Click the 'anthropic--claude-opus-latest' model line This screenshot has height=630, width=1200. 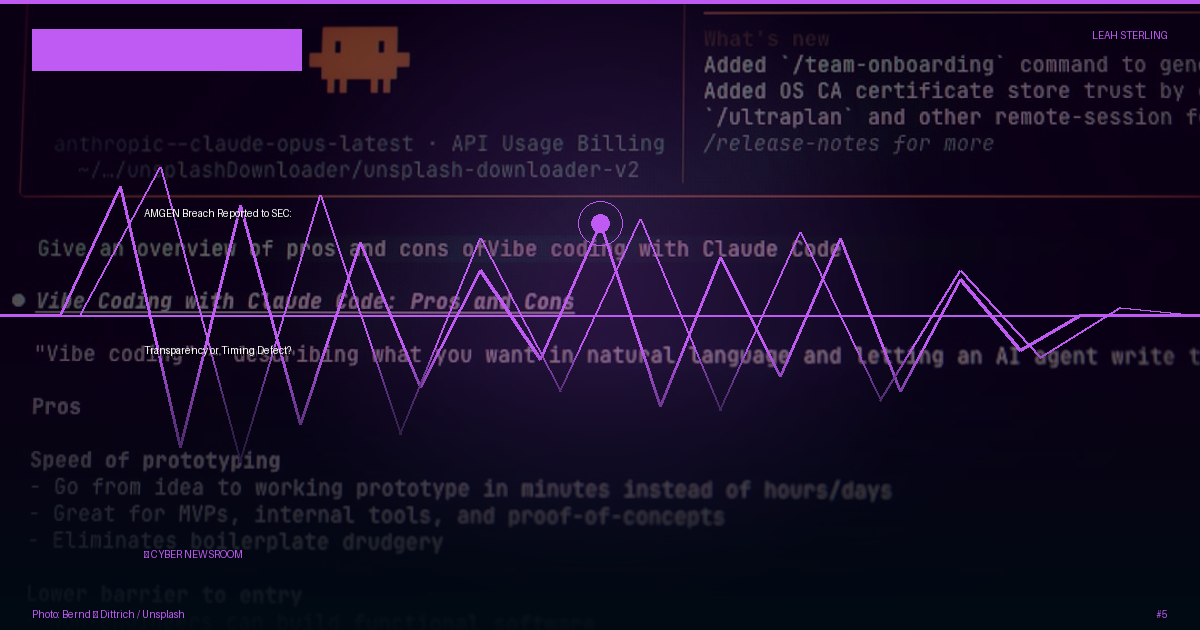point(359,144)
